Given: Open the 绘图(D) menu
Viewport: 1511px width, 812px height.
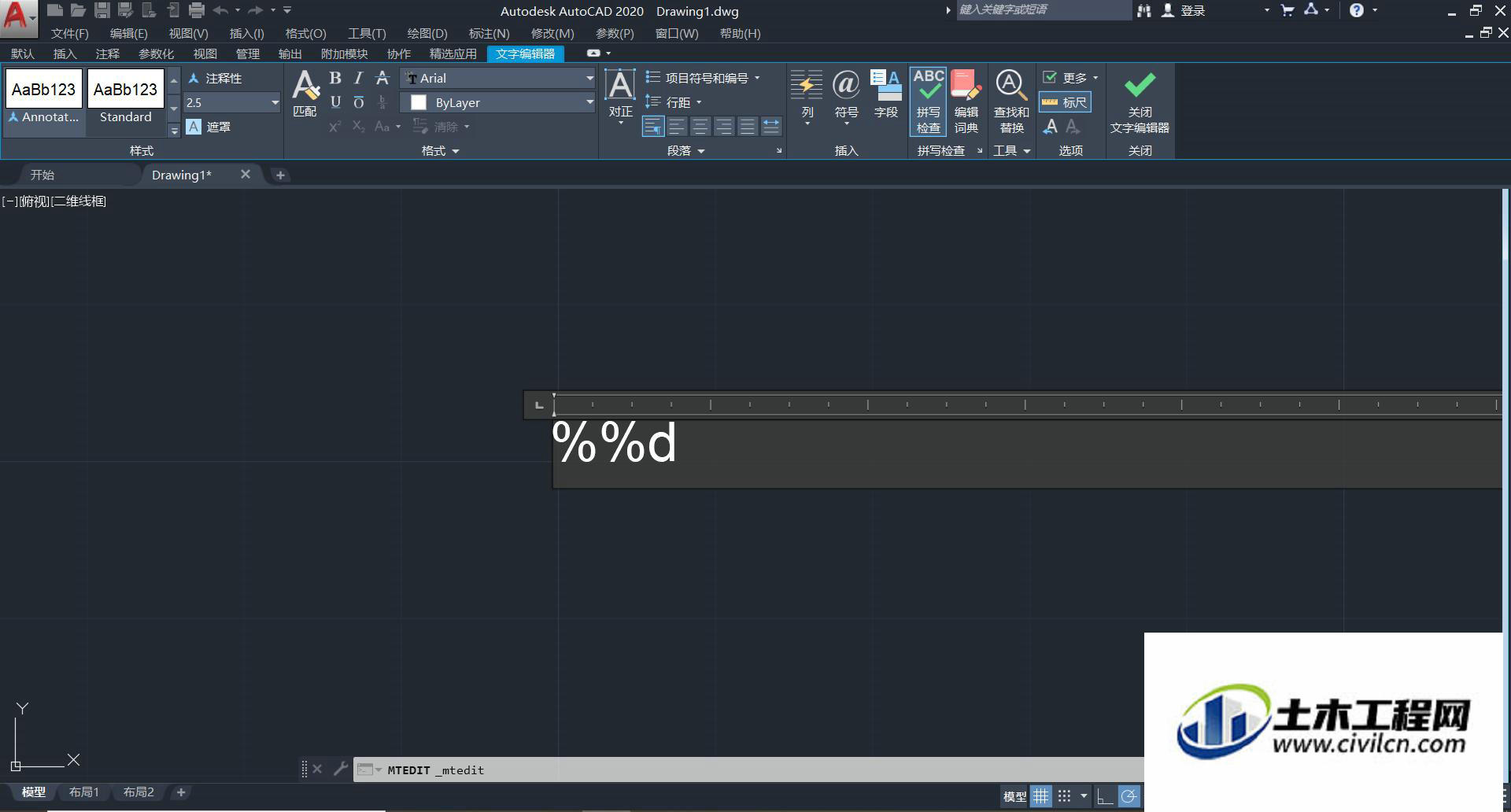Looking at the screenshot, I should point(427,33).
